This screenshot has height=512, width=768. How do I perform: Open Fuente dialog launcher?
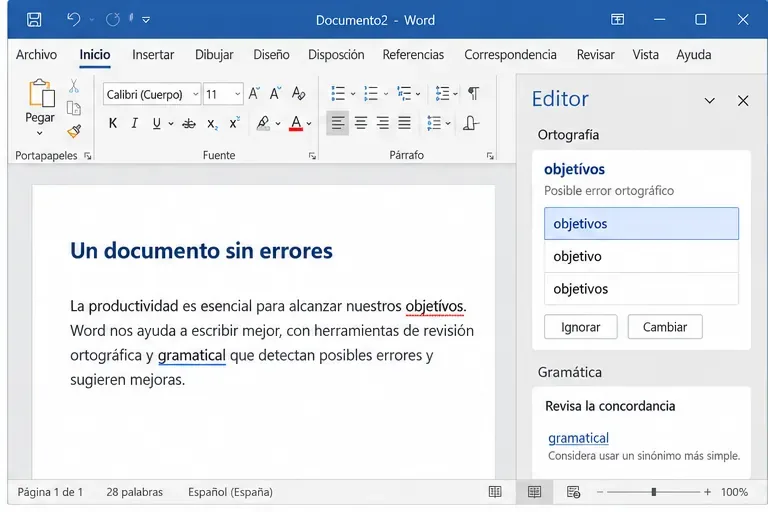[312, 156]
